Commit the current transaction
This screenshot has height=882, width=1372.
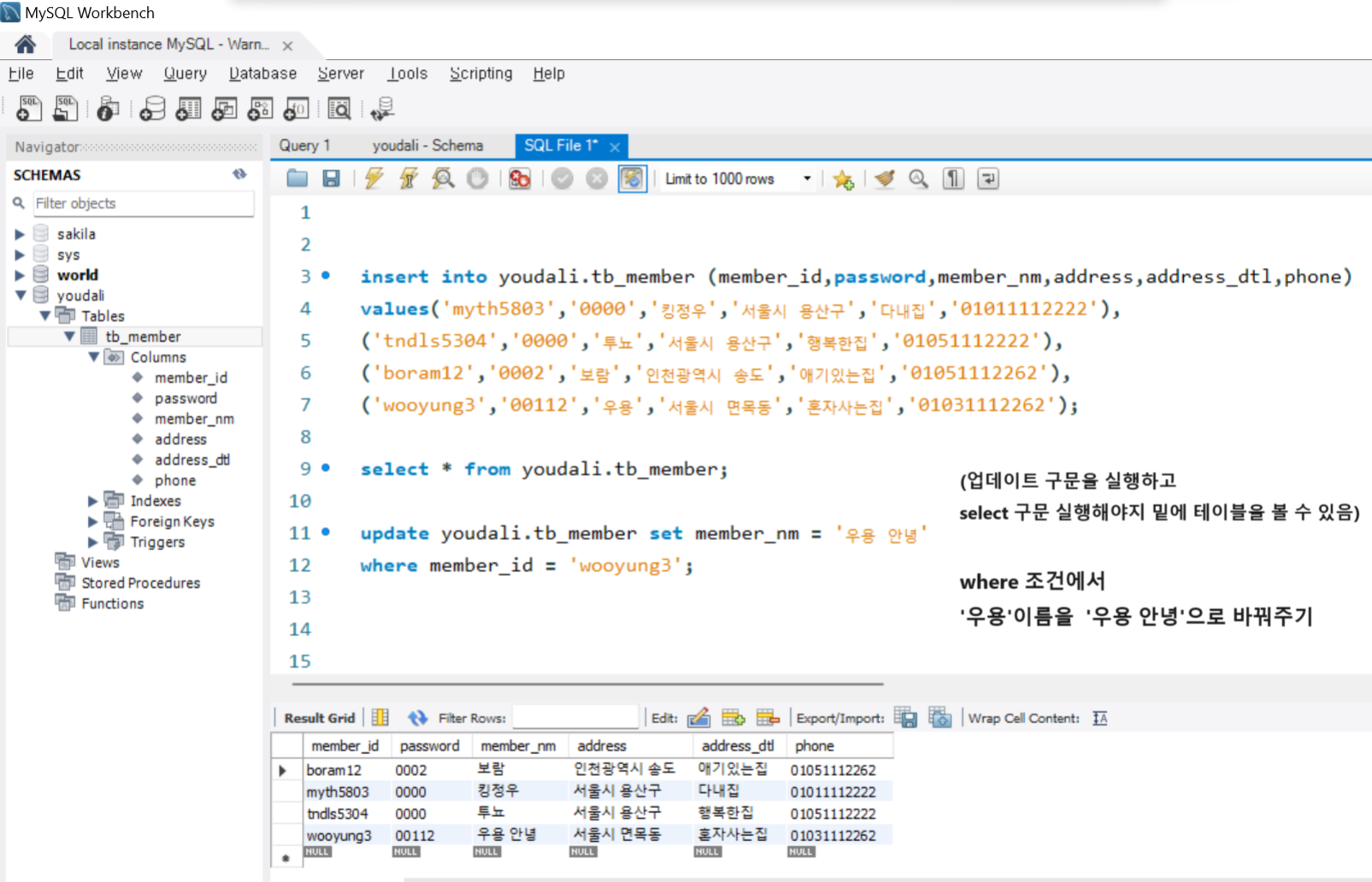(x=562, y=179)
